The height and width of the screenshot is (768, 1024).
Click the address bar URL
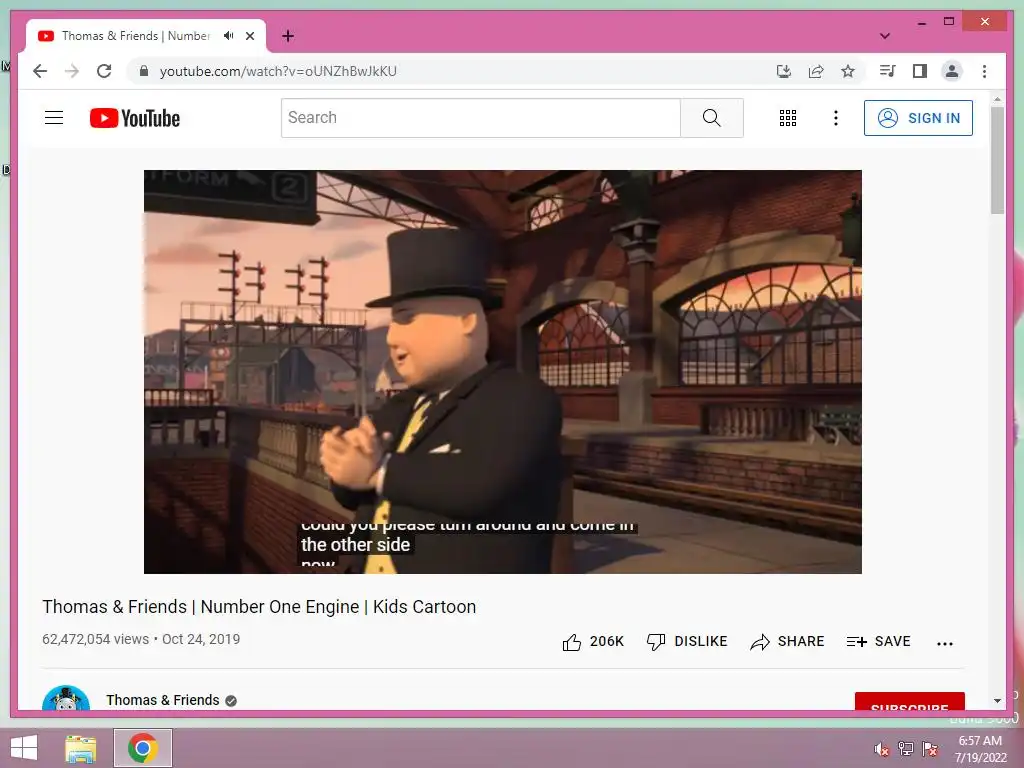(x=278, y=71)
